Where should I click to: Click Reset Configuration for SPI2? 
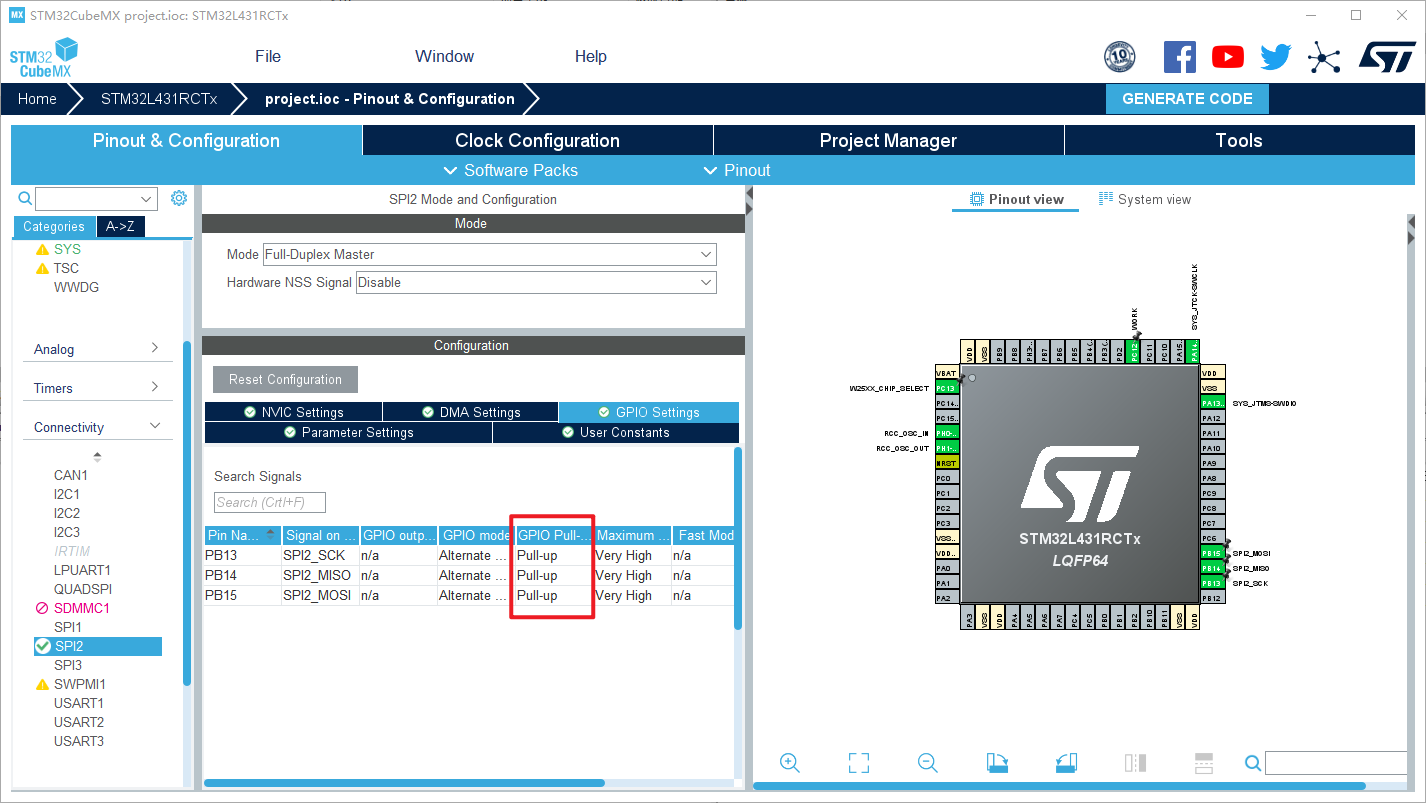click(285, 379)
